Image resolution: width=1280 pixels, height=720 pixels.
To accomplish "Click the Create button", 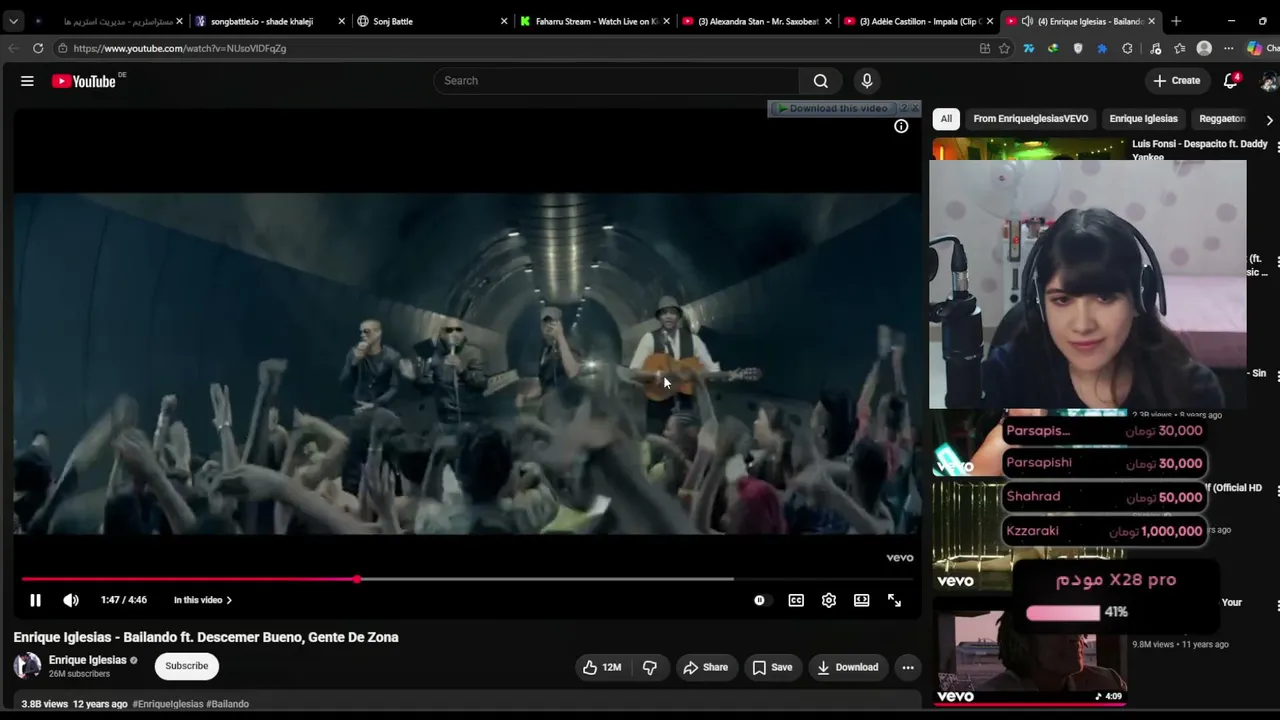I will pyautogui.click(x=1176, y=81).
